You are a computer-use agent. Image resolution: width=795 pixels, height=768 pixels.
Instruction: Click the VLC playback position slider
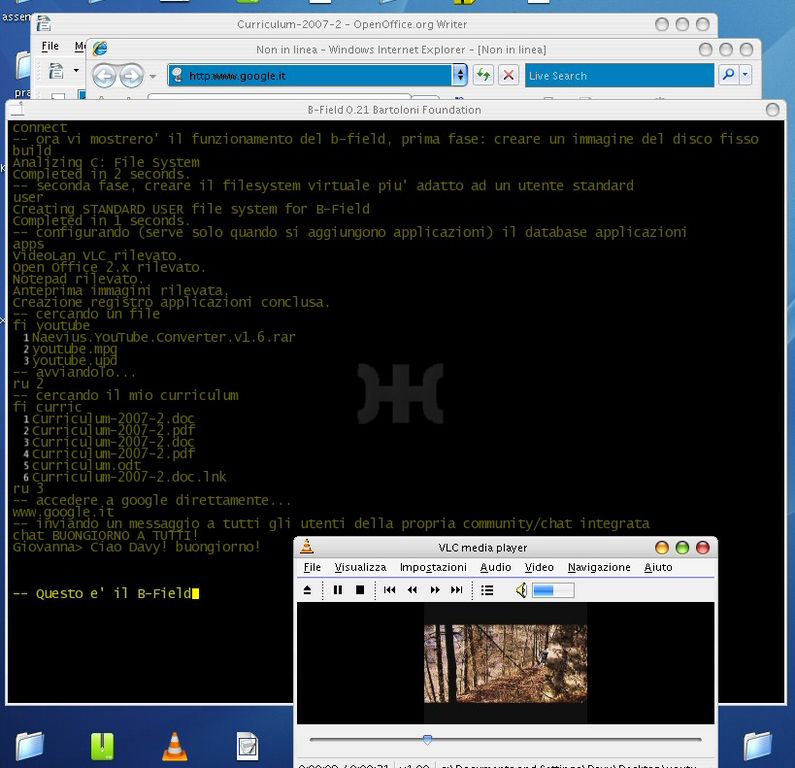(x=428, y=740)
